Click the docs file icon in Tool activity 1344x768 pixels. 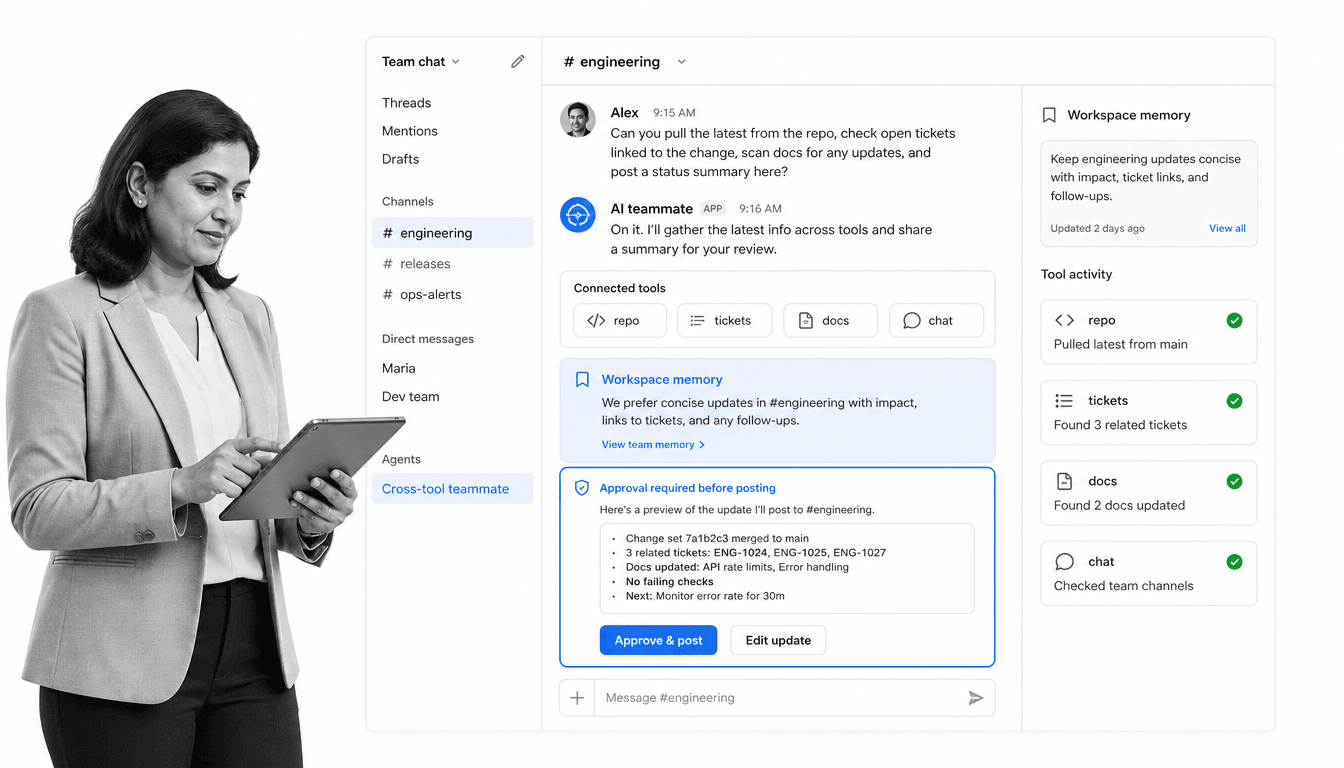pos(1065,481)
